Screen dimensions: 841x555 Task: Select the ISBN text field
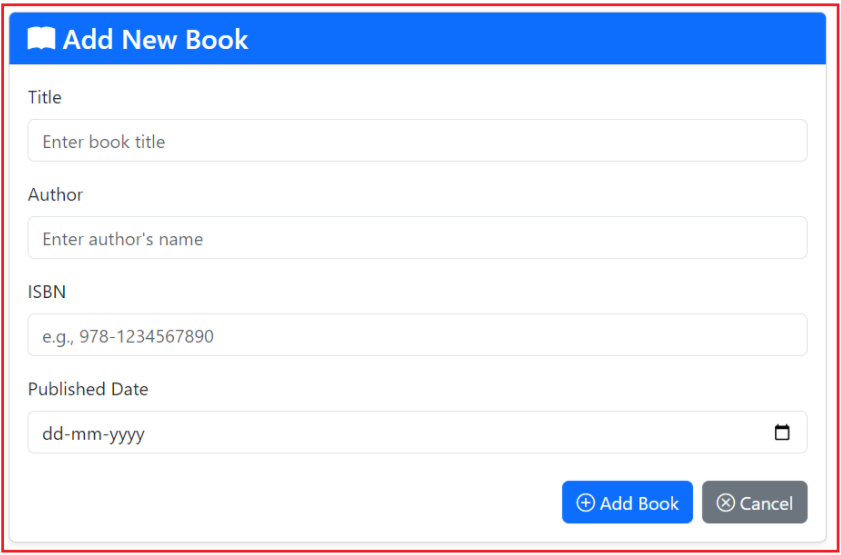point(417,335)
